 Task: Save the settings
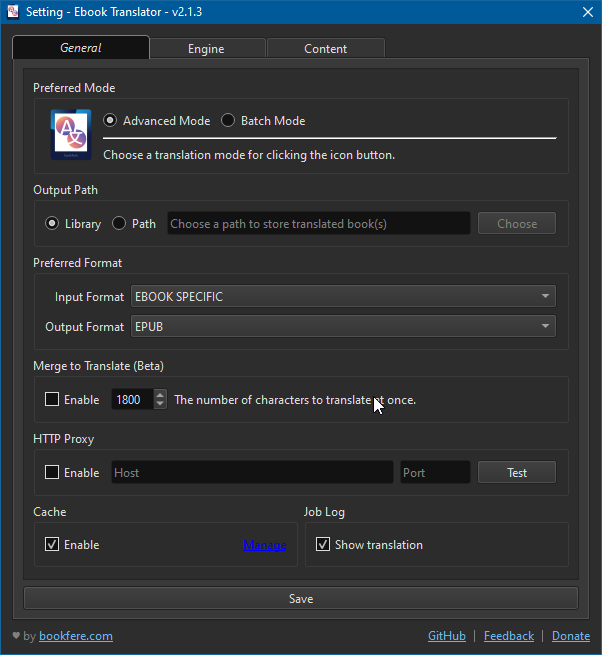point(301,598)
